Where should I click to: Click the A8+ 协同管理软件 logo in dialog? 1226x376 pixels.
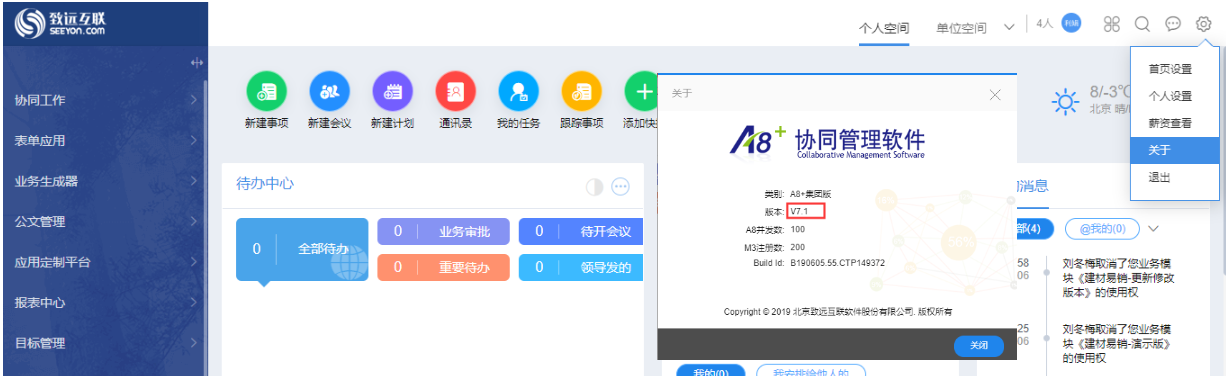828,141
